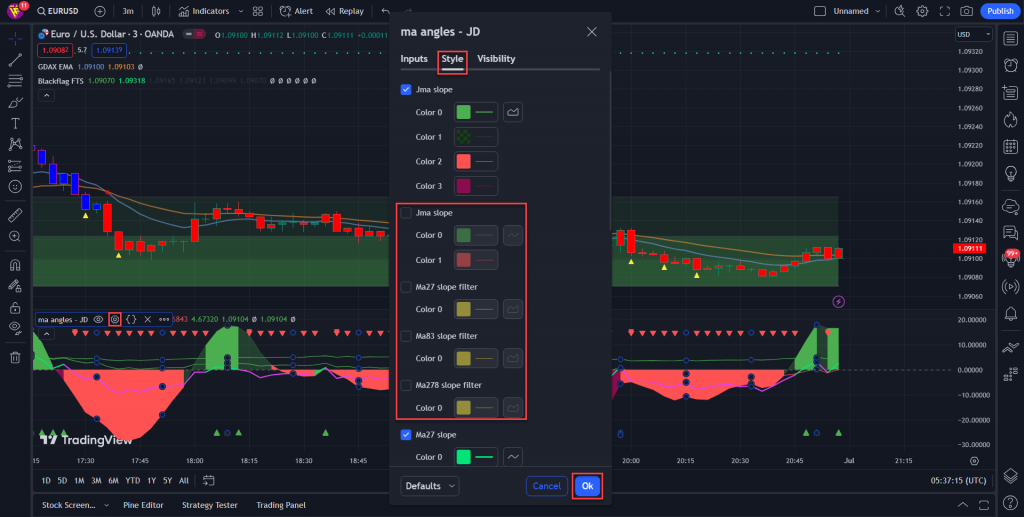Click the go to date calendar icon
This screenshot has width=1024, height=517.
pos(208,480)
